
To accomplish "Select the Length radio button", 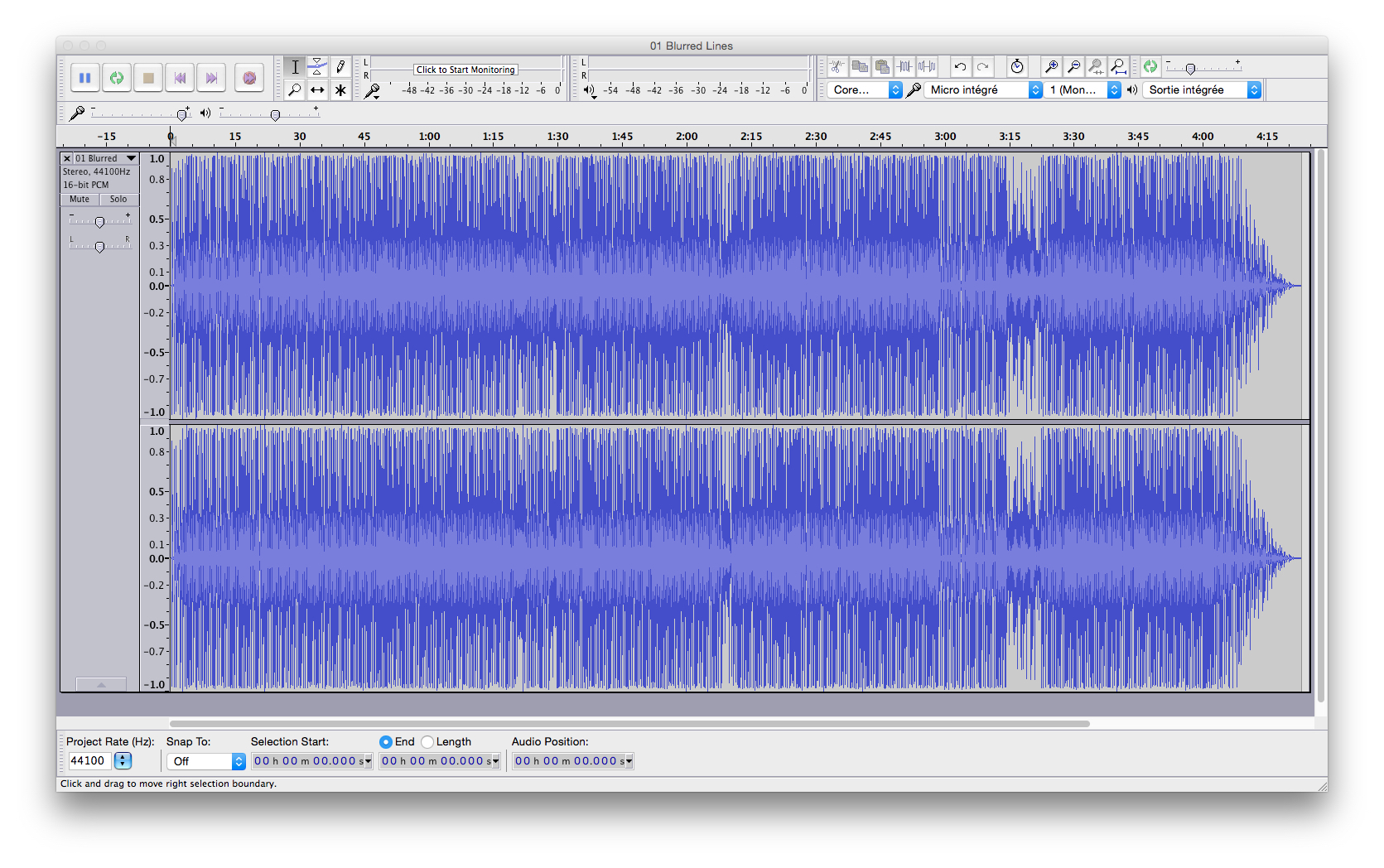I will pos(427,741).
